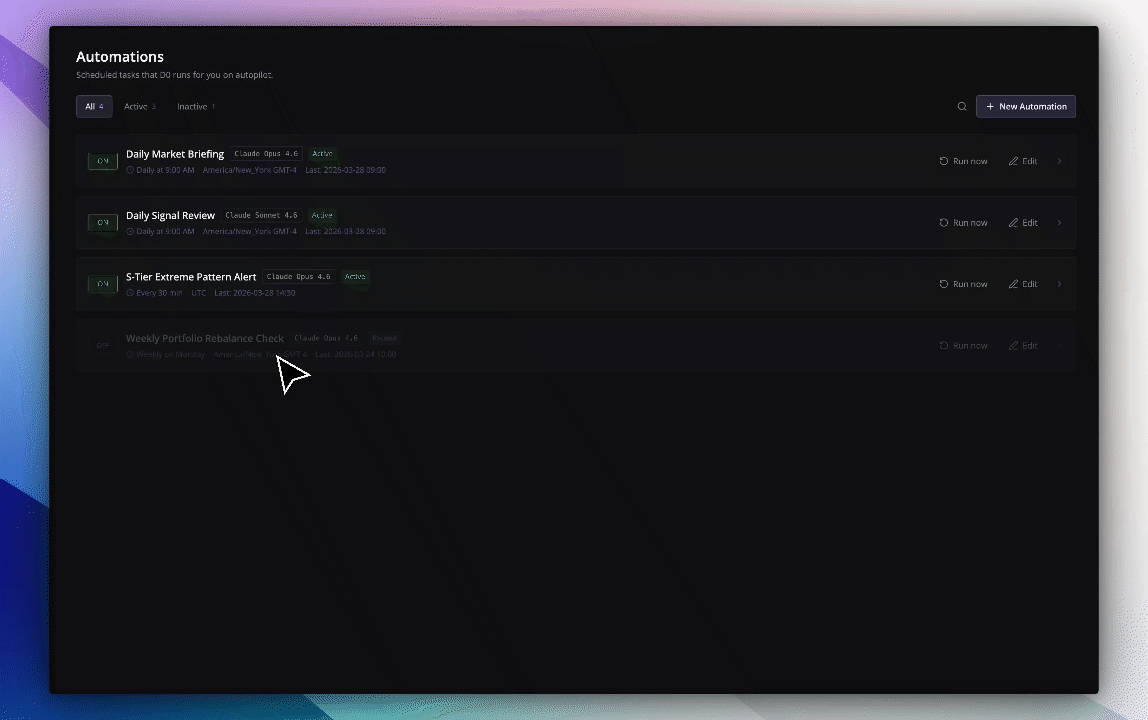
Task: Toggle off Daily Market Briefing ON switch
Action: [102, 161]
